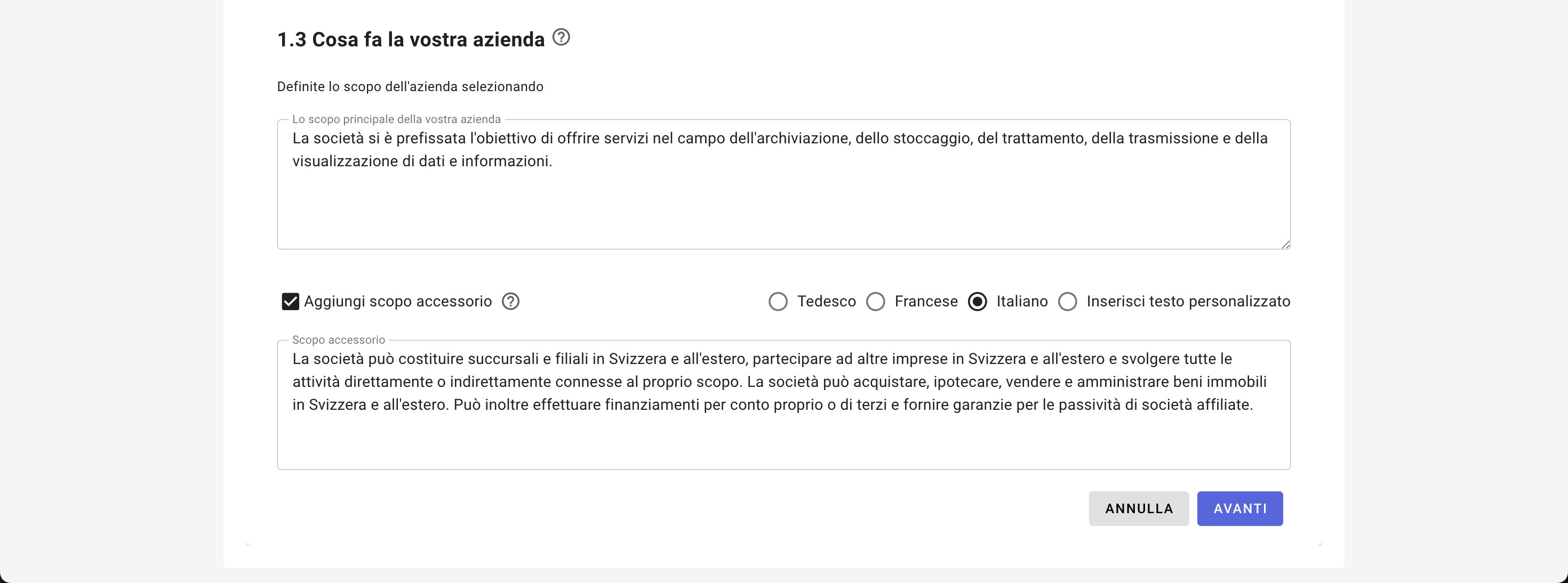This screenshot has width=1568, height=583.
Task: Click 'Lo scopo principale della vostra azienda' label
Action: [396, 119]
